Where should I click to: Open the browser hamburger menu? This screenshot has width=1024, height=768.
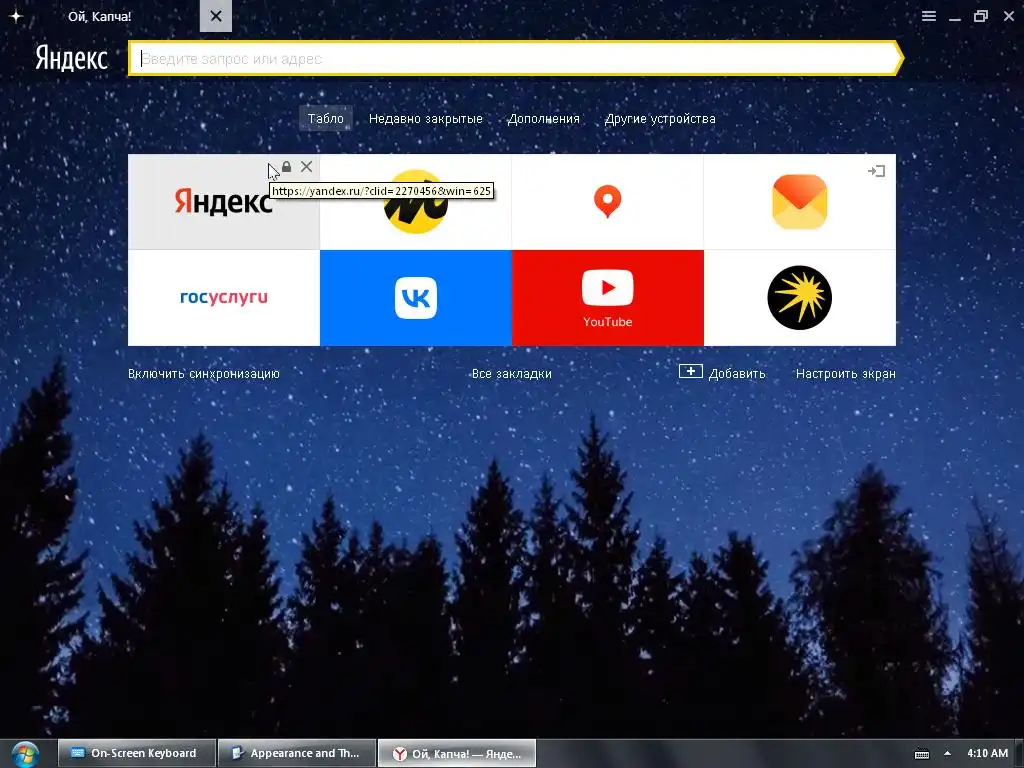point(929,16)
